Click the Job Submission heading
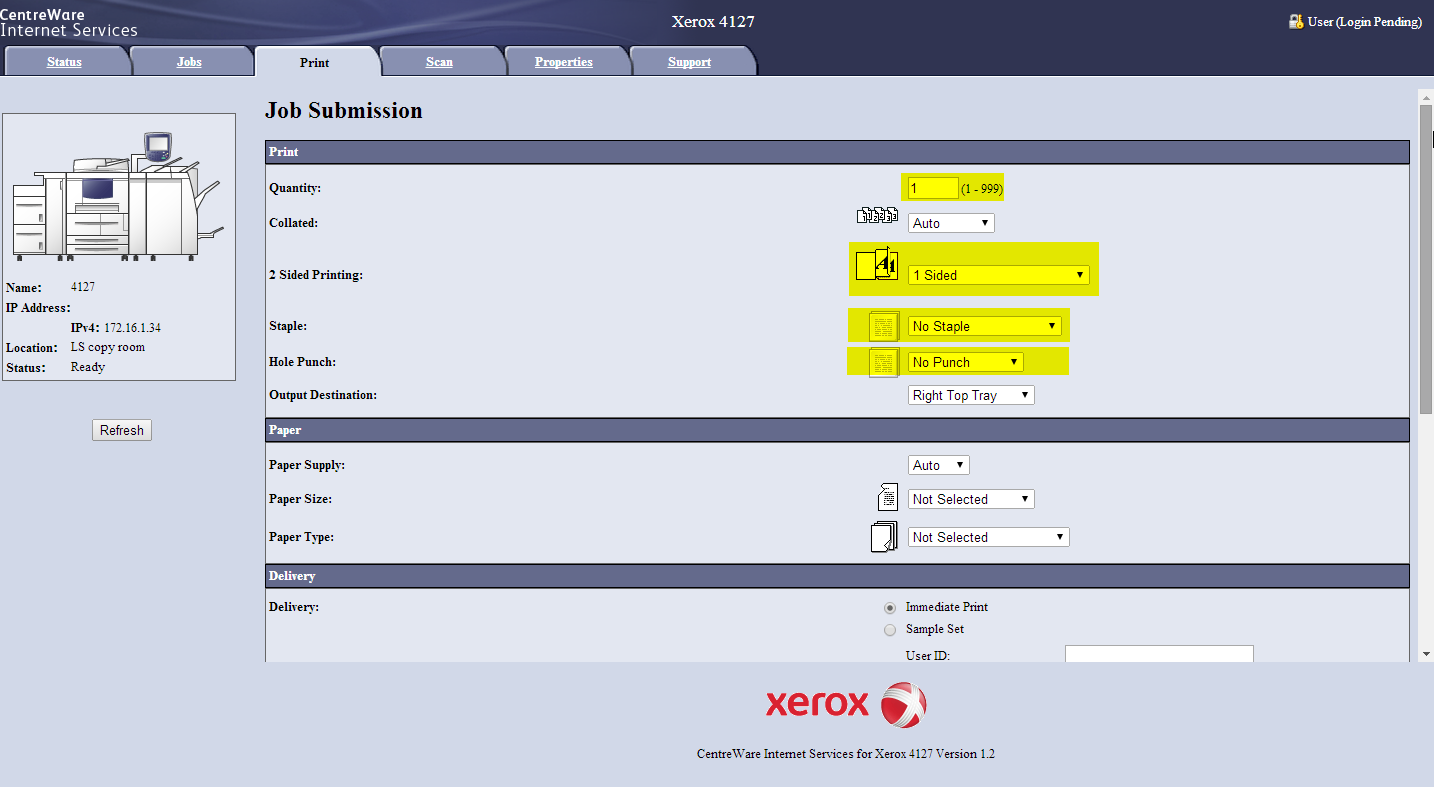This screenshot has width=1434, height=787. point(344,111)
